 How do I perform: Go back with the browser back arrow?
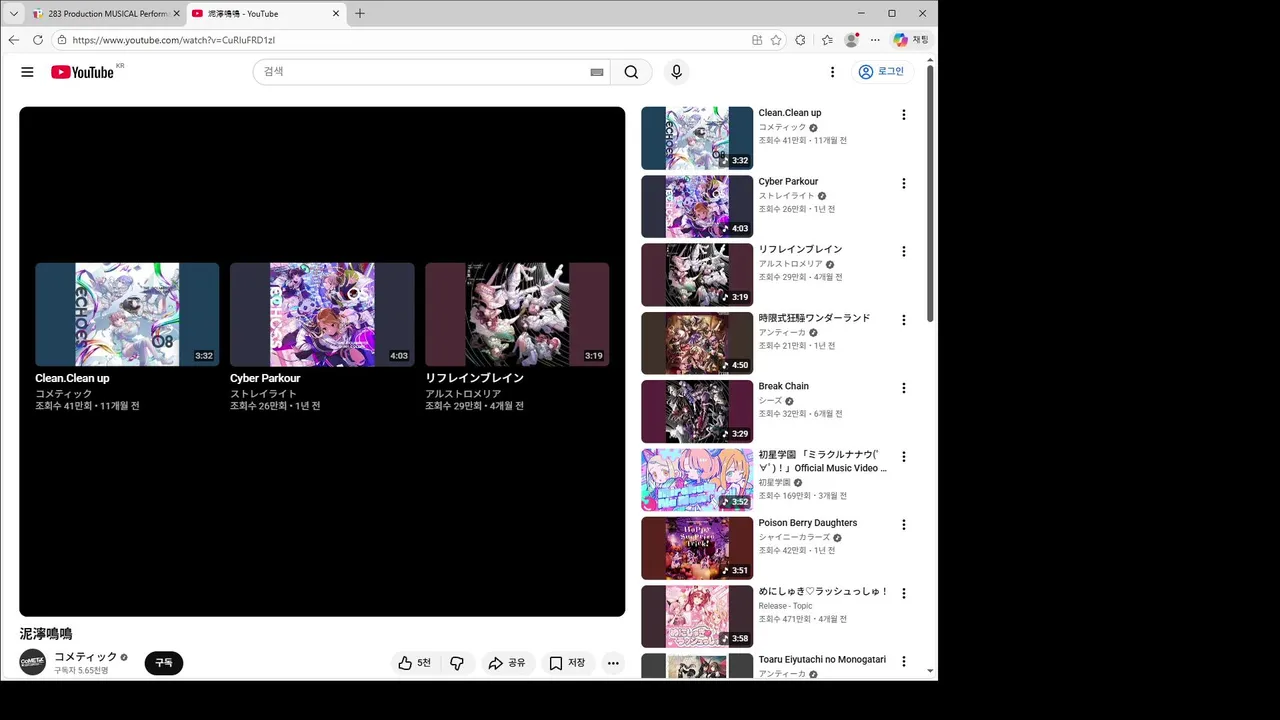[x=14, y=40]
